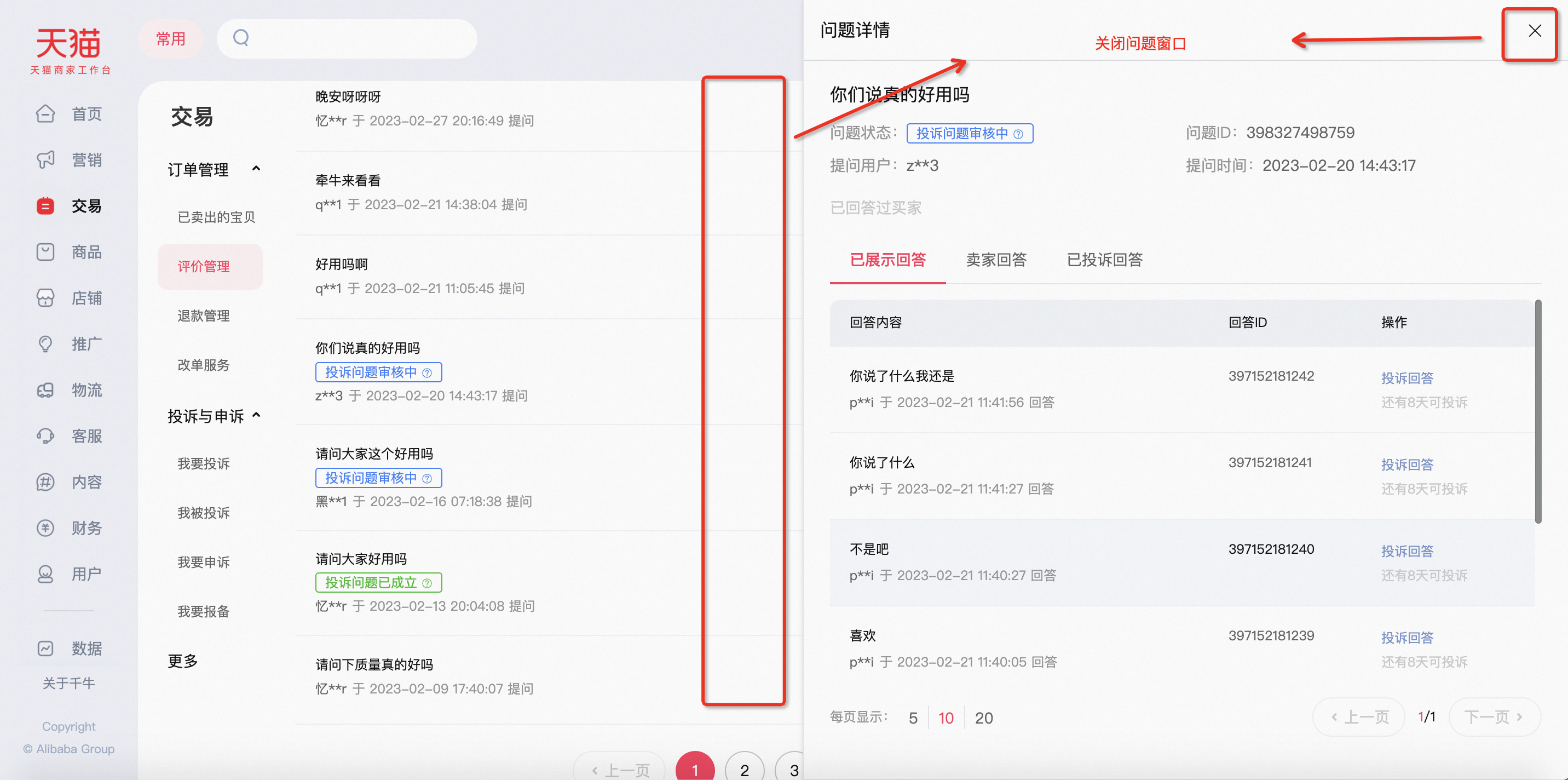Click help icon on 投诉问题已成立 badge

[x=427, y=583]
